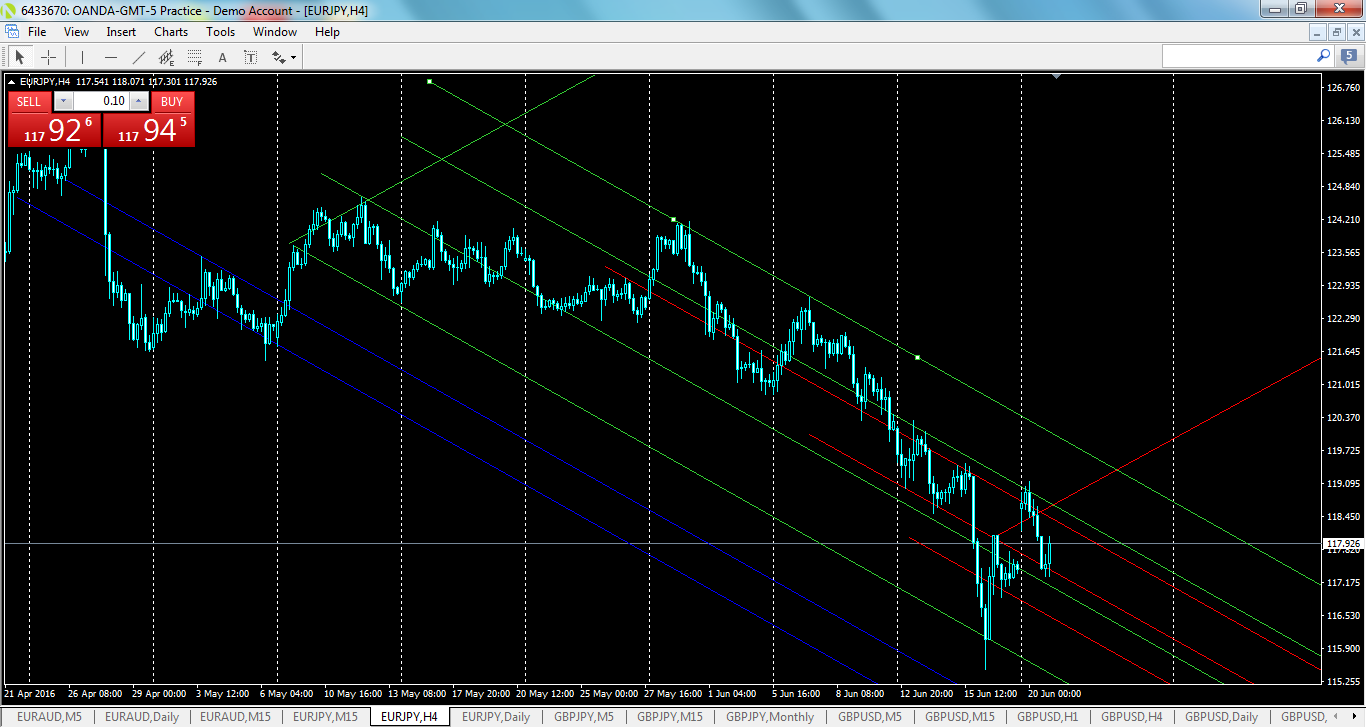Select the Crosshair tool
1366x728 pixels.
(47, 57)
